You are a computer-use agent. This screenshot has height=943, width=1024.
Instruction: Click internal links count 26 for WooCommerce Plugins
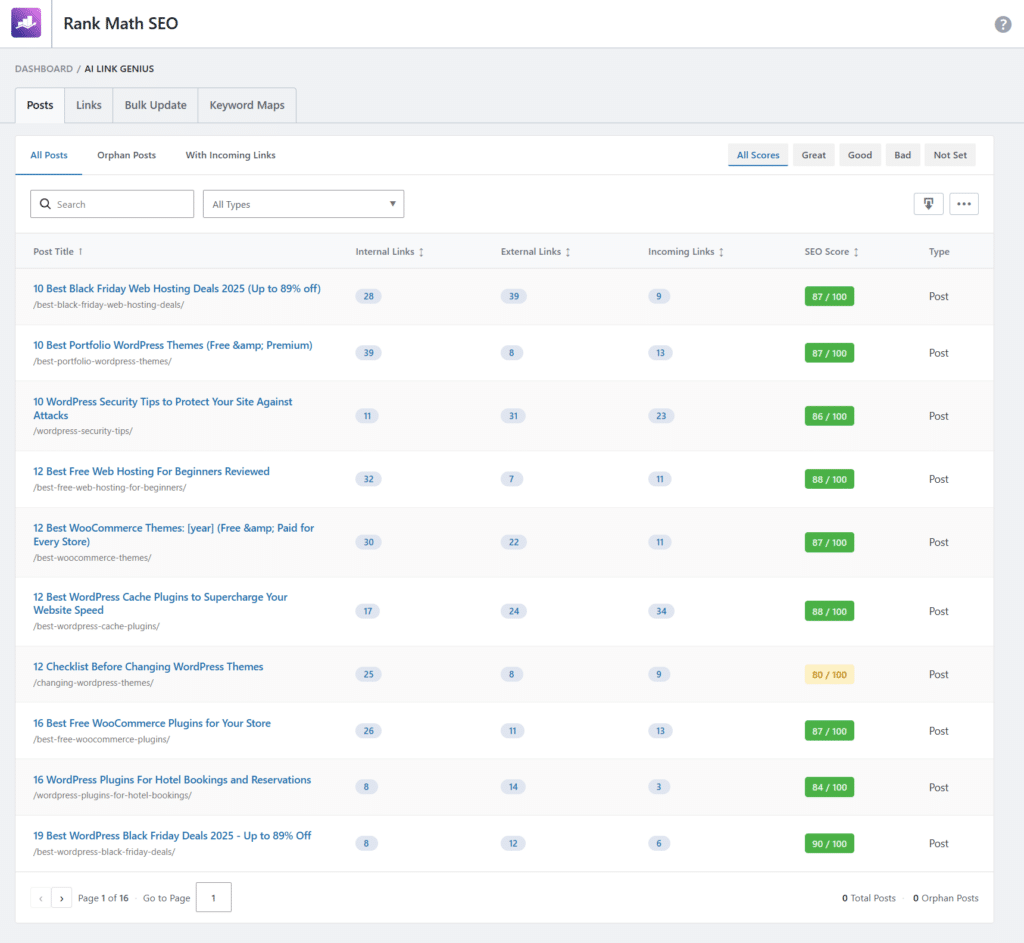[x=368, y=731]
